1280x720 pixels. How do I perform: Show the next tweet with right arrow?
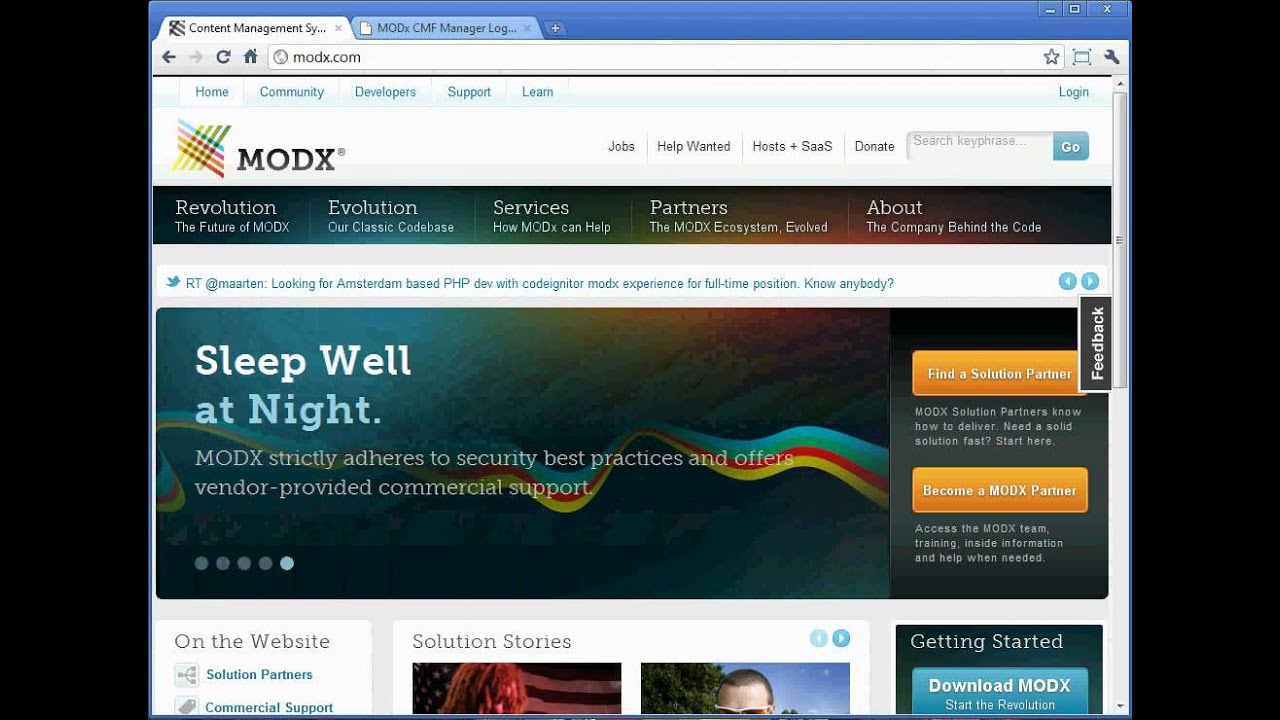pyautogui.click(x=1090, y=282)
